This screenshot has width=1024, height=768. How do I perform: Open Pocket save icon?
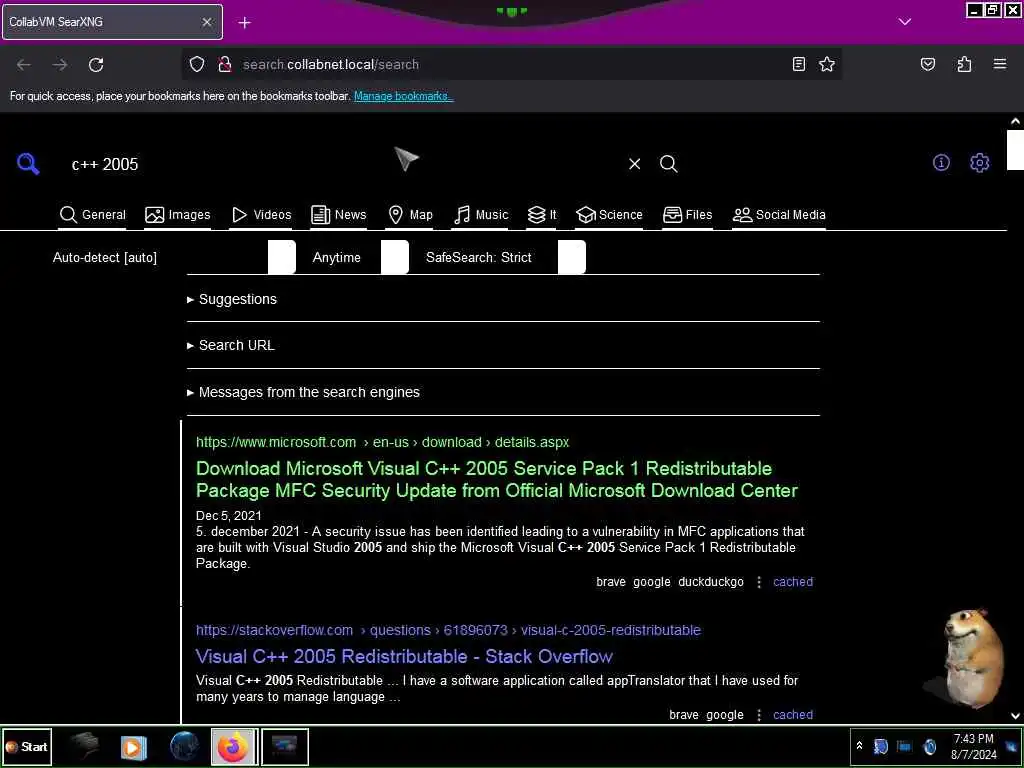pos(928,64)
